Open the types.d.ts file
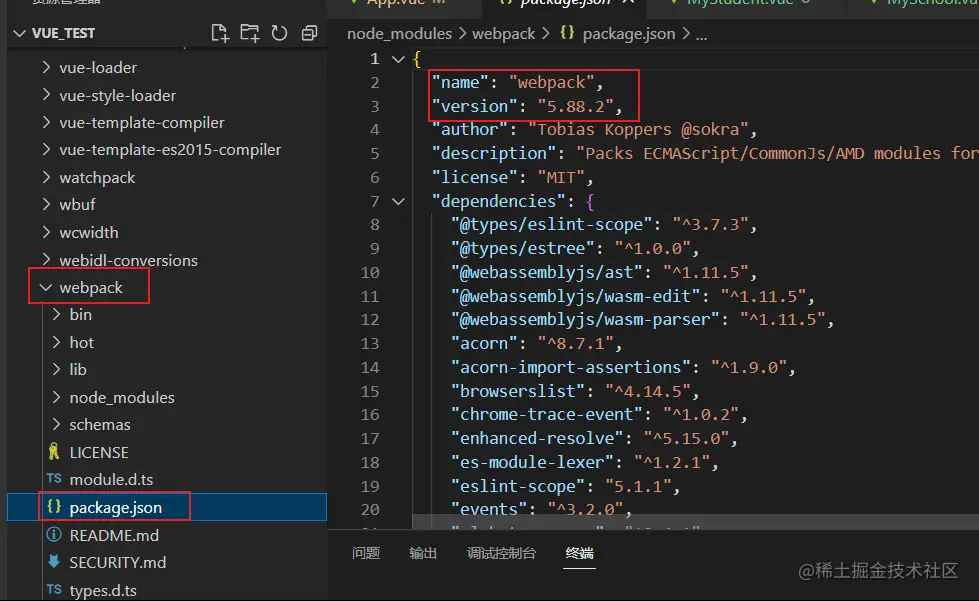Image resolution: width=979 pixels, height=601 pixels. [103, 590]
